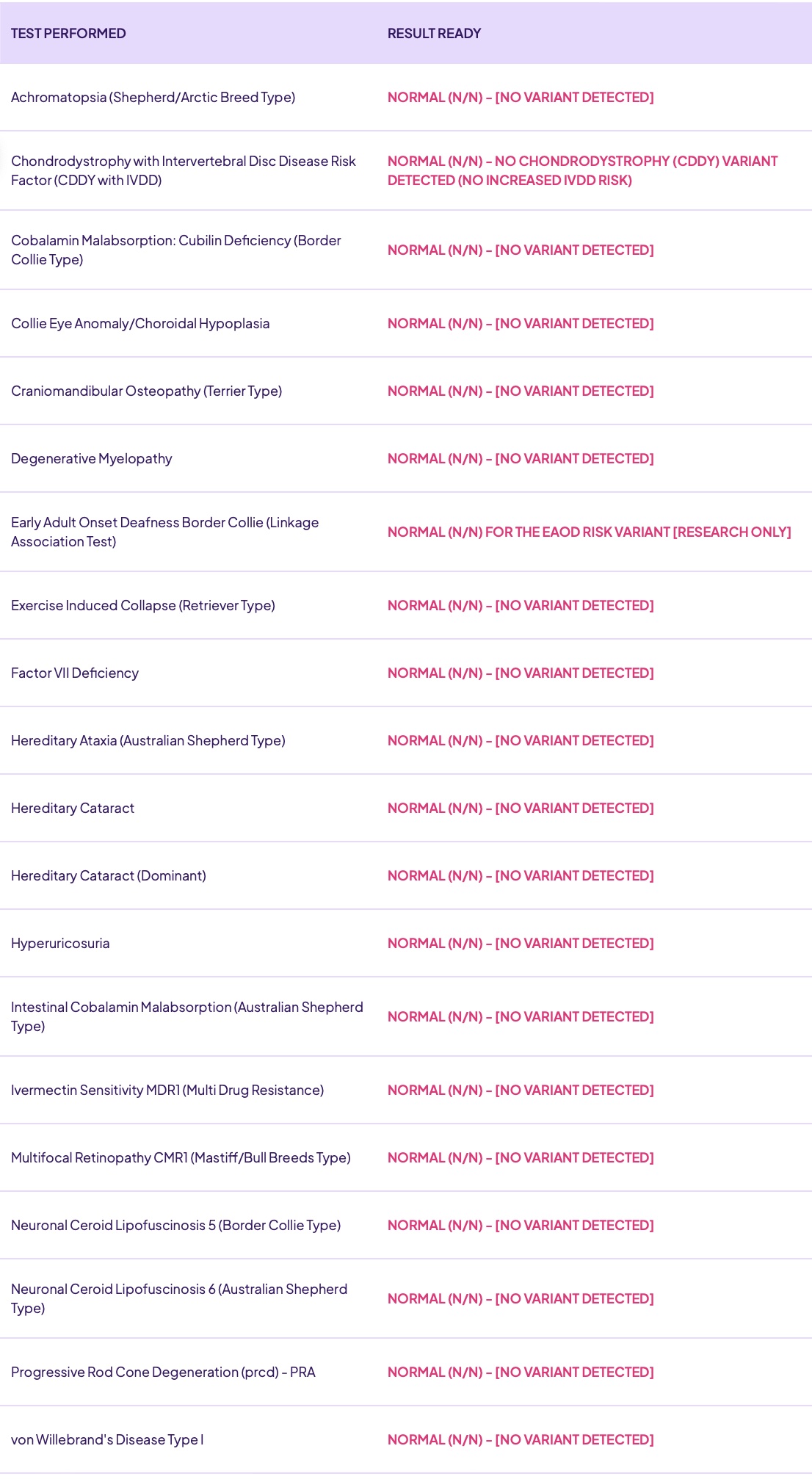Screen dimensions: 812x1479
Task: Click the Degenerative Myelopathy test name
Action: 92,459
